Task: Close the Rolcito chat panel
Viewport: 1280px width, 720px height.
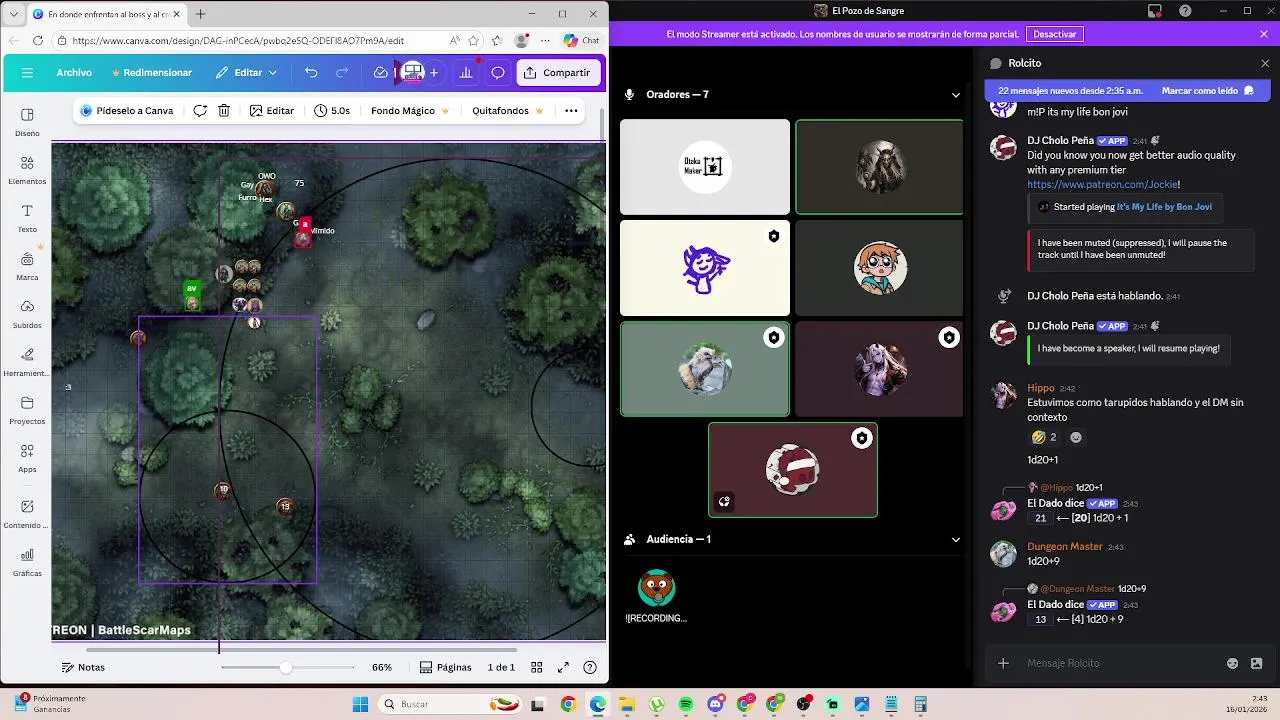Action: click(1264, 63)
